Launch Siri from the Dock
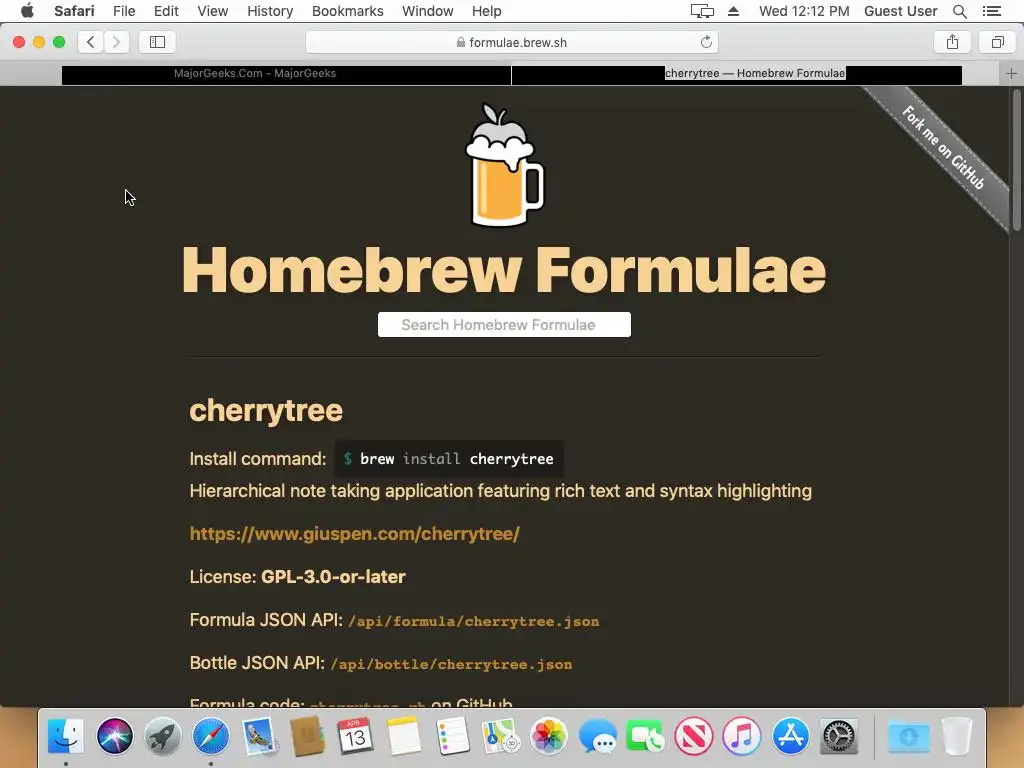 tap(114, 736)
